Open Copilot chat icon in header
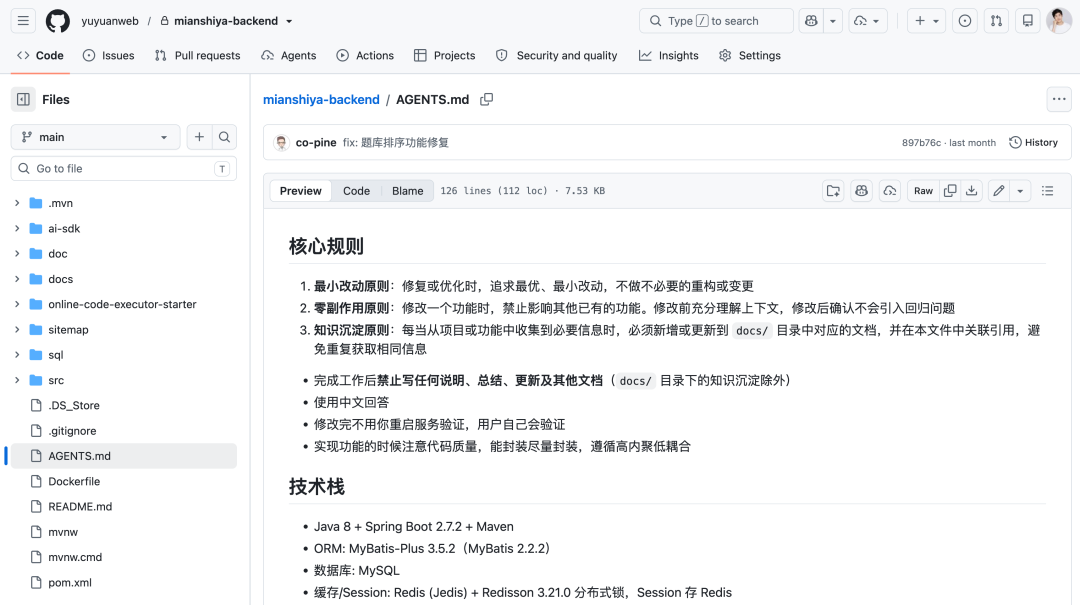1080x605 pixels. (811, 21)
